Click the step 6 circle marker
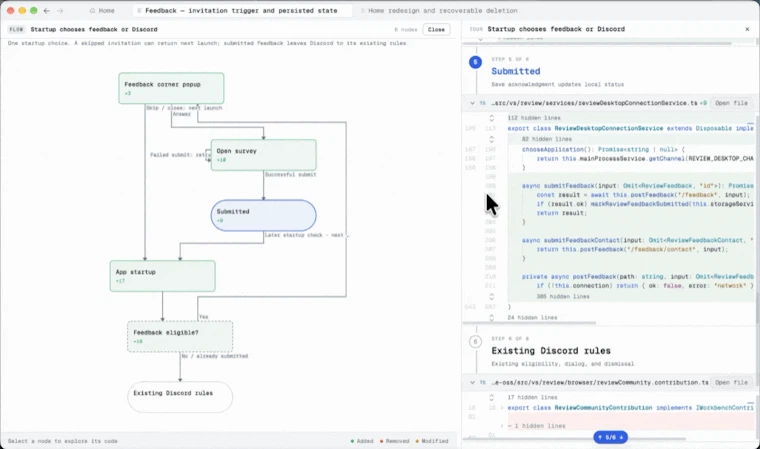760x449 pixels. pos(475,341)
